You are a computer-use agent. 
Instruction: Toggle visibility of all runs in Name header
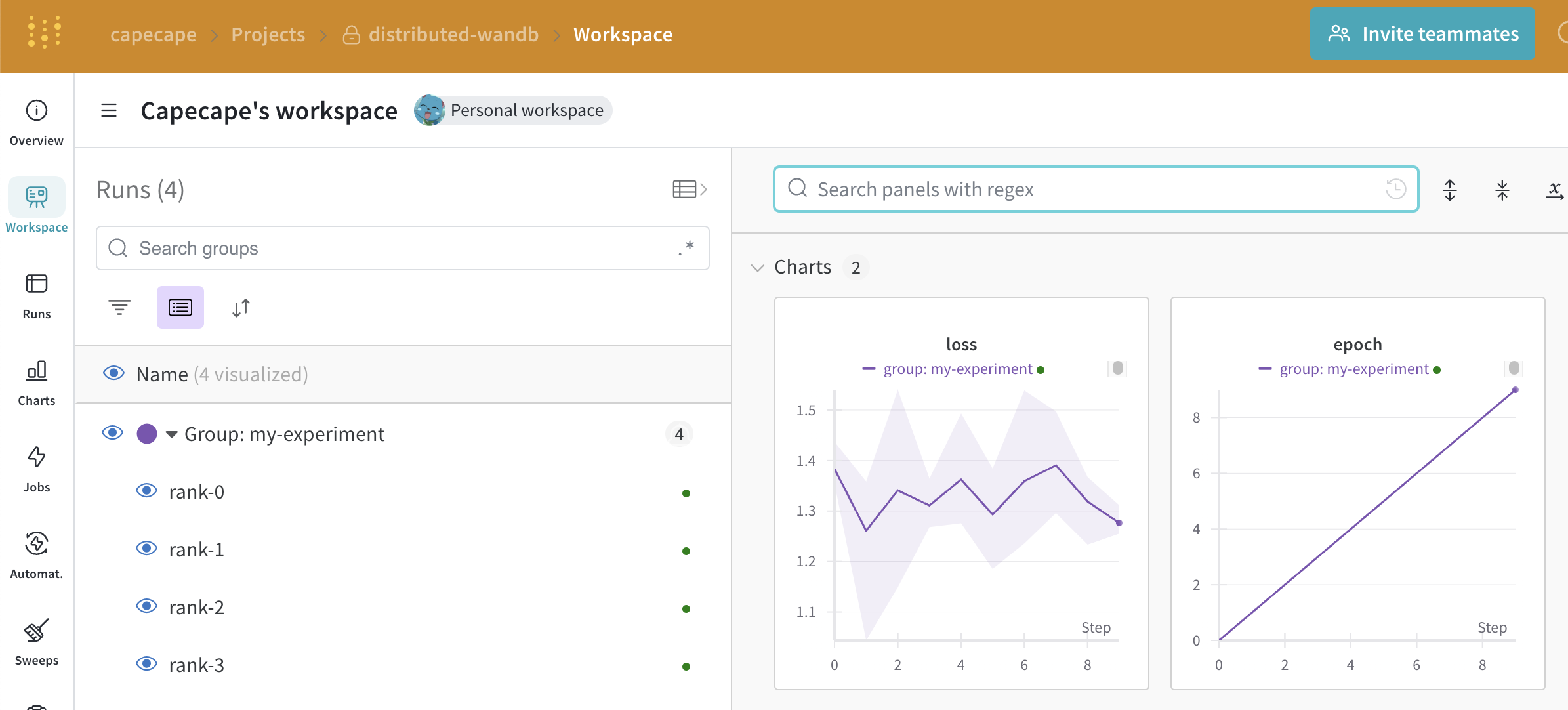pyautogui.click(x=114, y=373)
